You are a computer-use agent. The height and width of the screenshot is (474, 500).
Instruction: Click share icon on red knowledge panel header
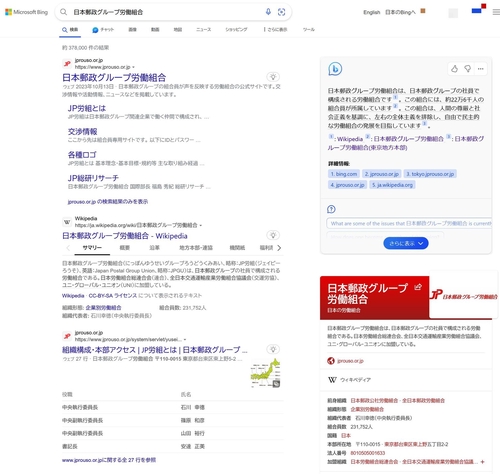pos(418,287)
